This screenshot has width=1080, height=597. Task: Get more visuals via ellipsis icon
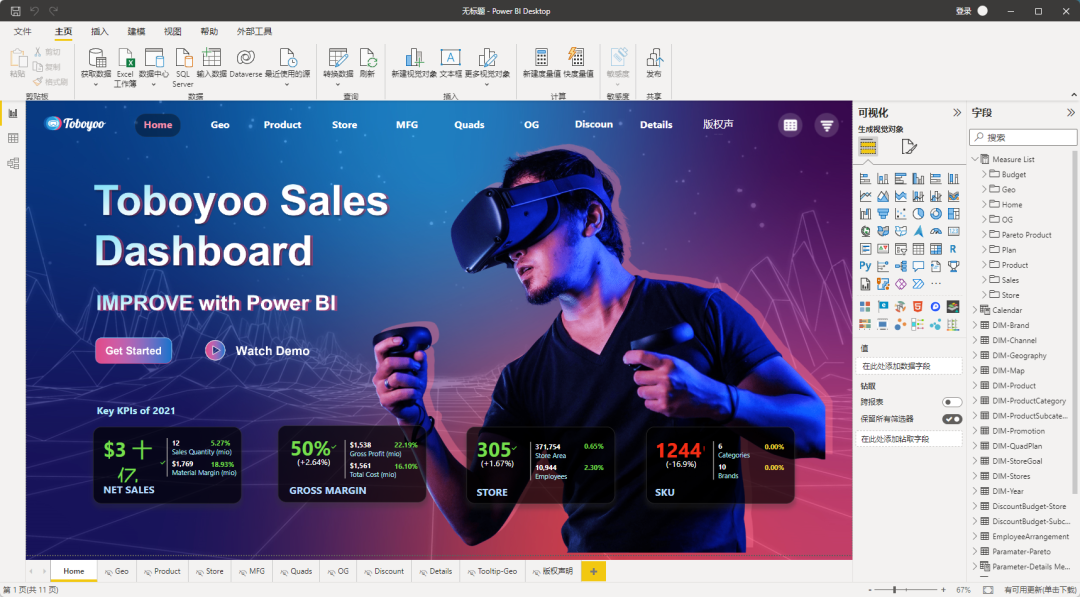[x=935, y=283]
